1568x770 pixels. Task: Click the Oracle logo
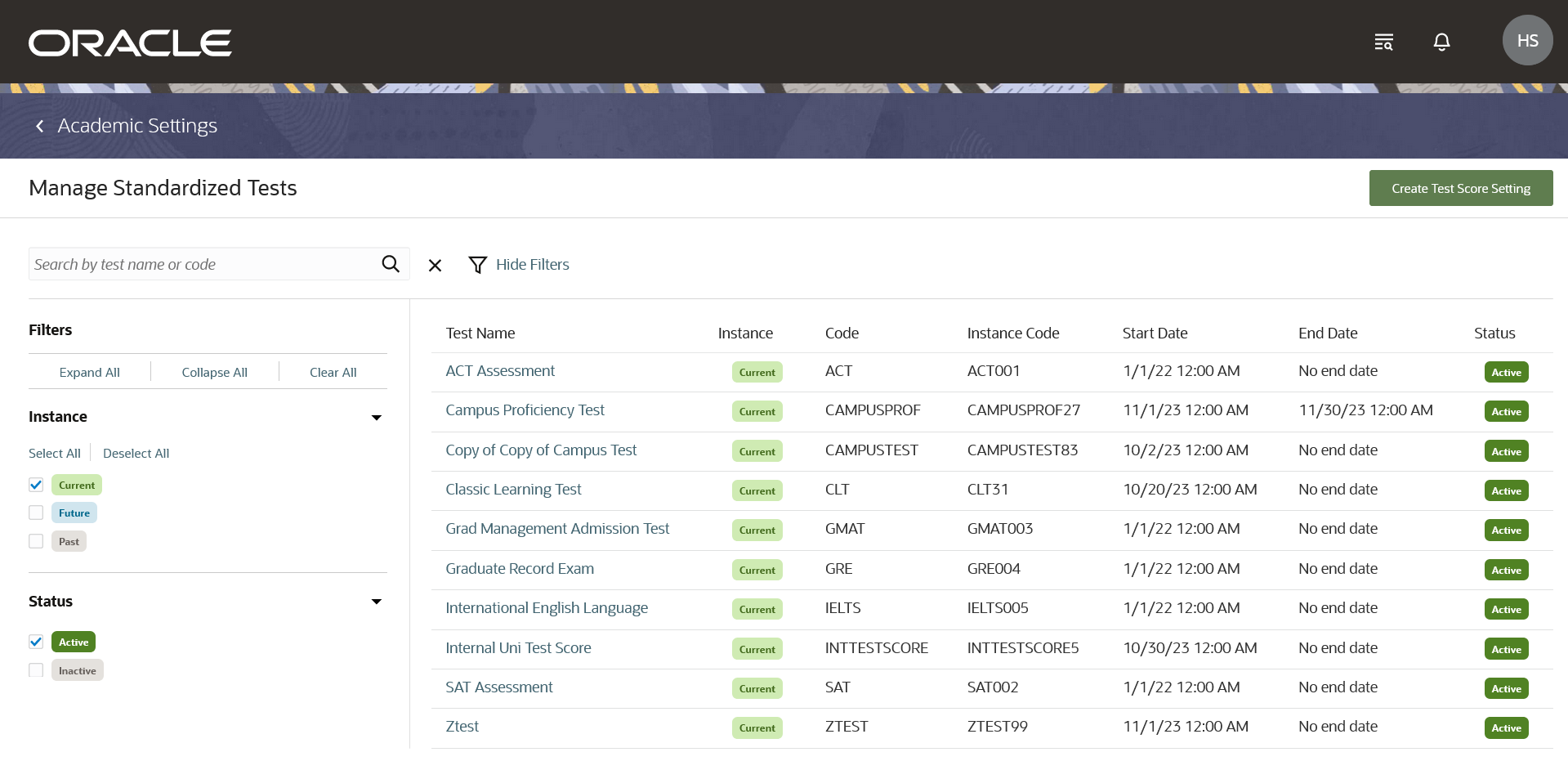[130, 43]
